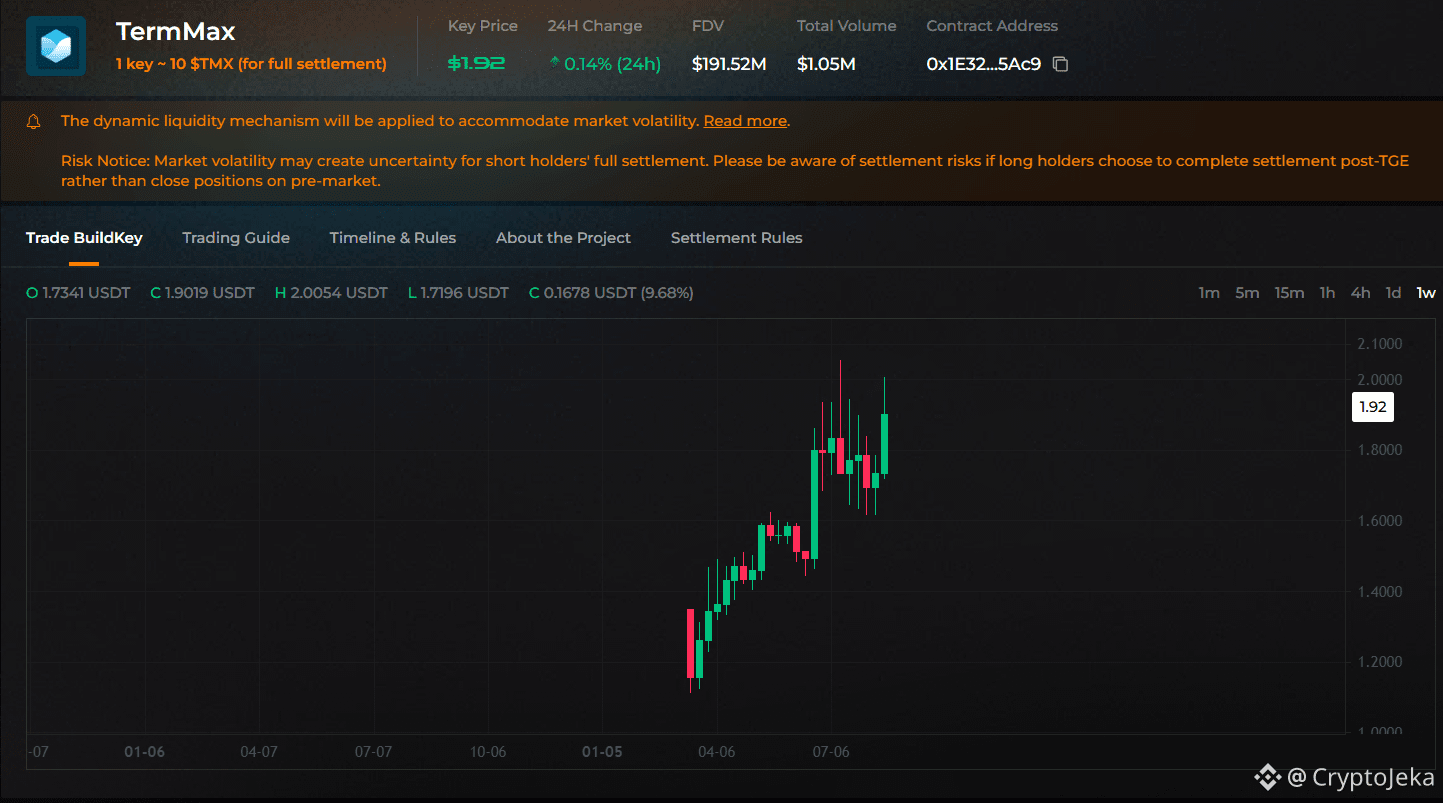1443x803 pixels.
Task: Click the Key Price value $1.92
Action: [x=476, y=64]
